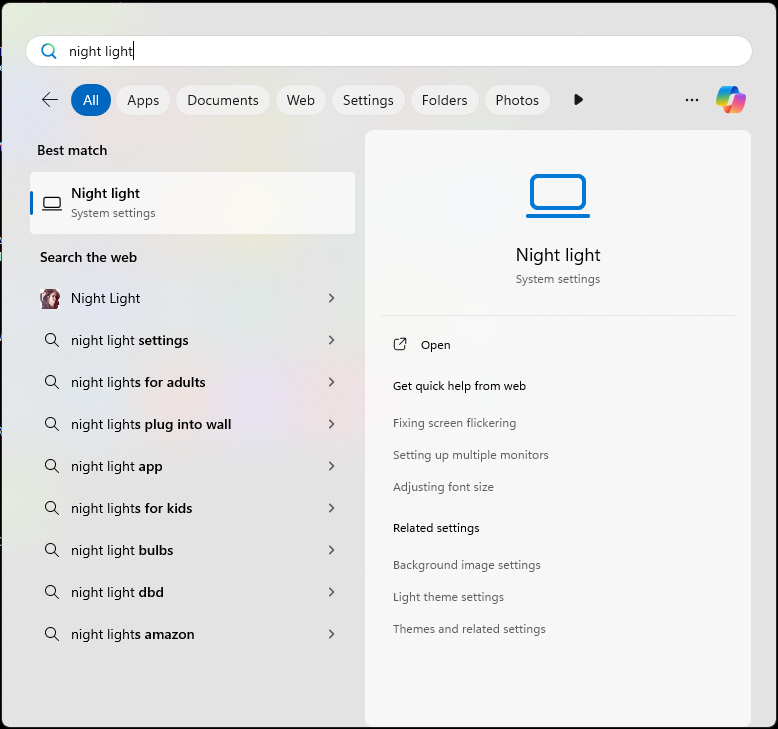
Task: Click the large Night light laptop icon
Action: (x=558, y=195)
